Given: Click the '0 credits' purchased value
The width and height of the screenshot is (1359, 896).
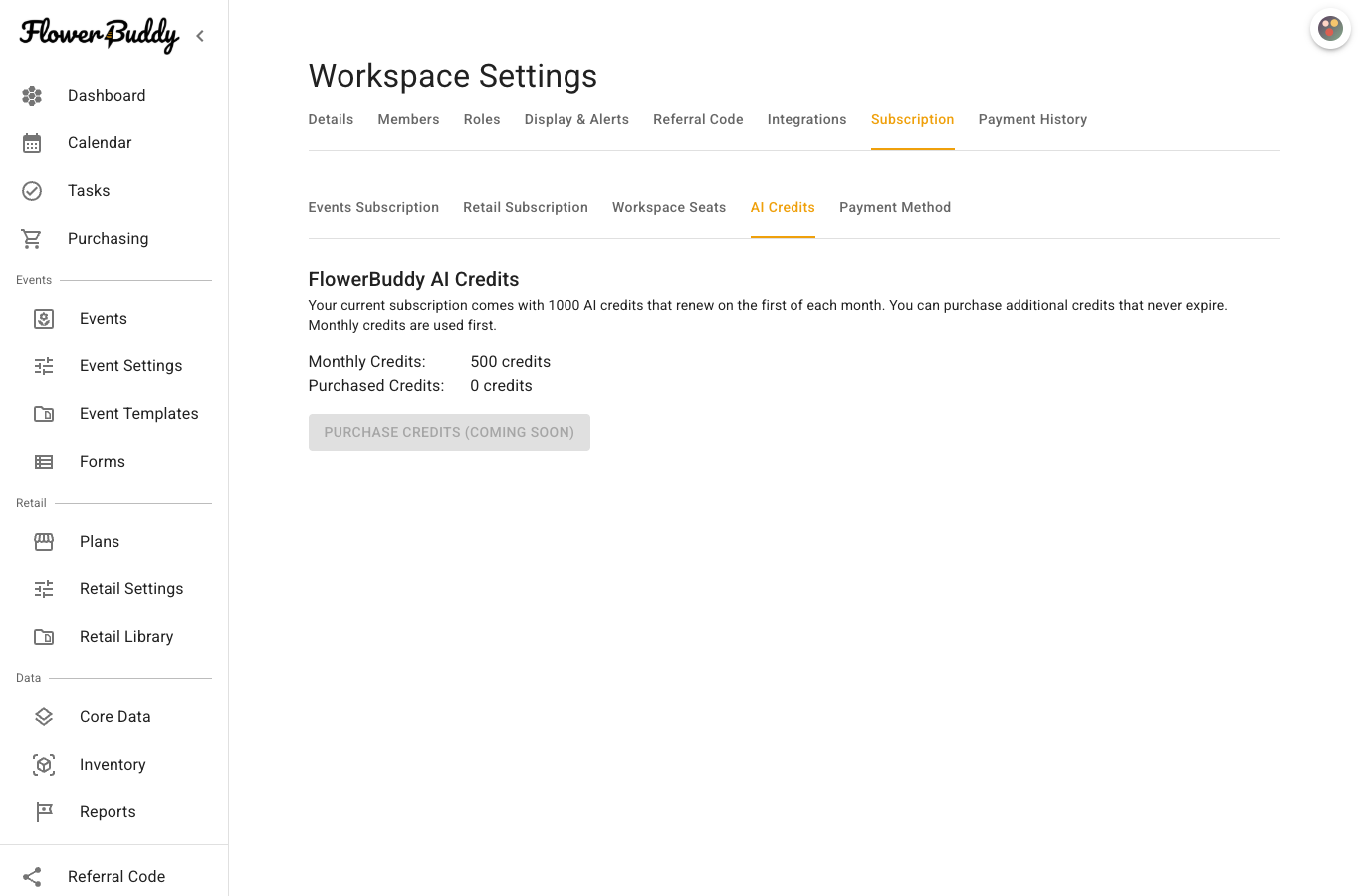Looking at the screenshot, I should (502, 386).
